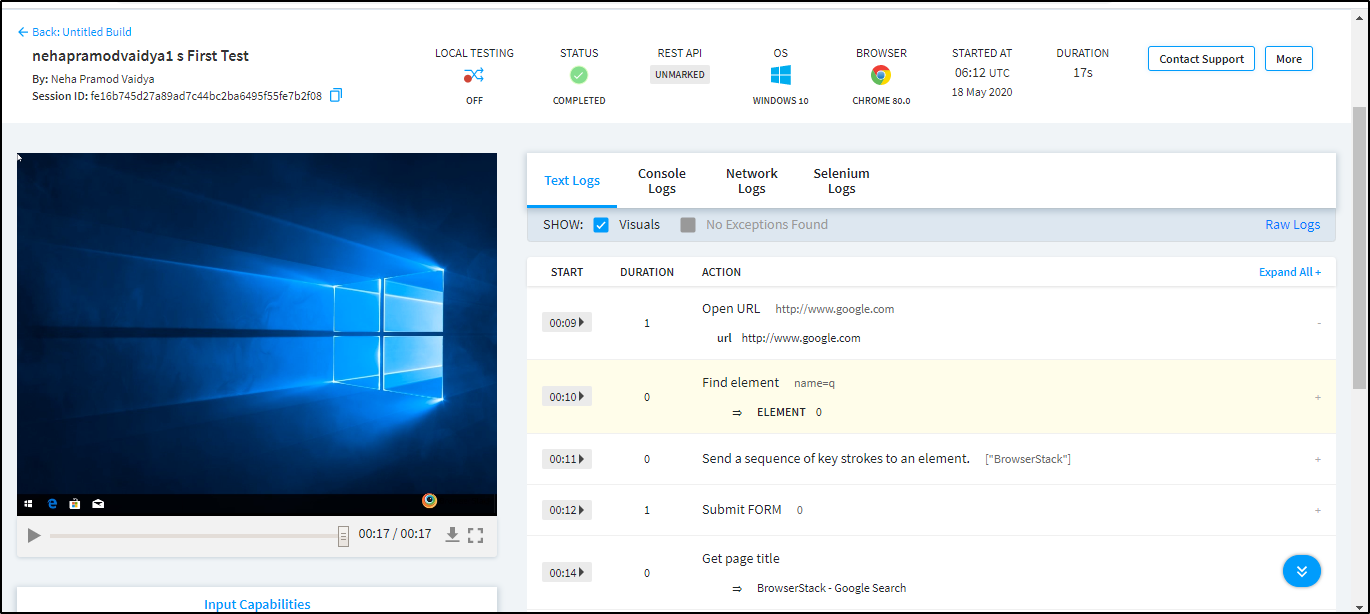Click the green Completed status checkmark

point(579,75)
